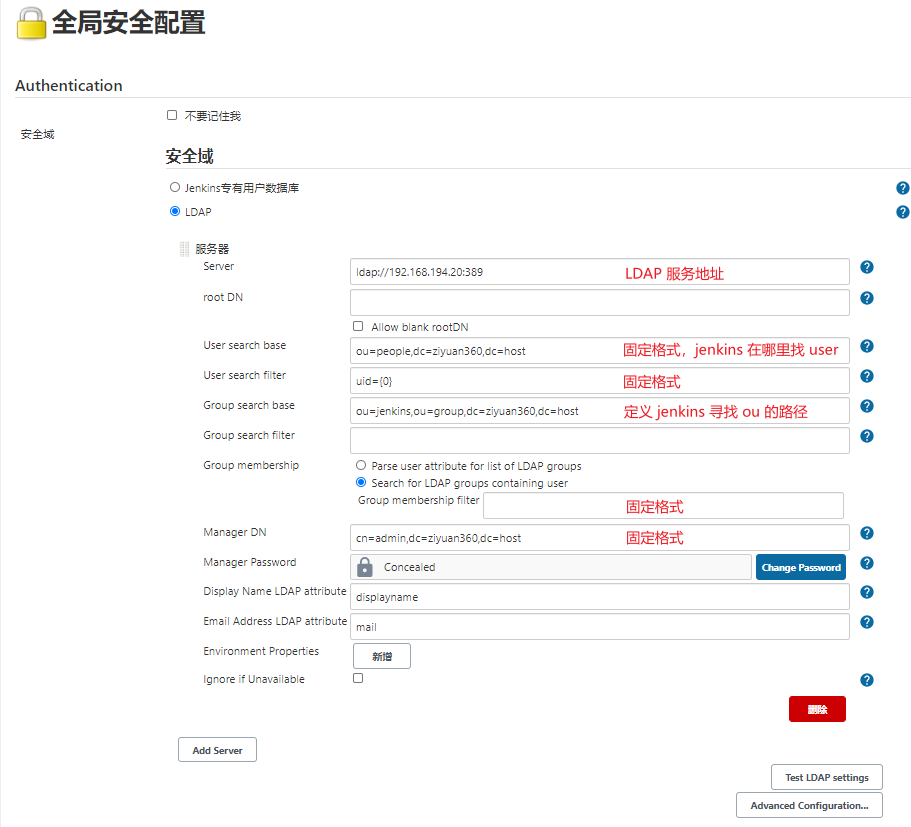Click the padlock icon on the Concealed password field

366,567
